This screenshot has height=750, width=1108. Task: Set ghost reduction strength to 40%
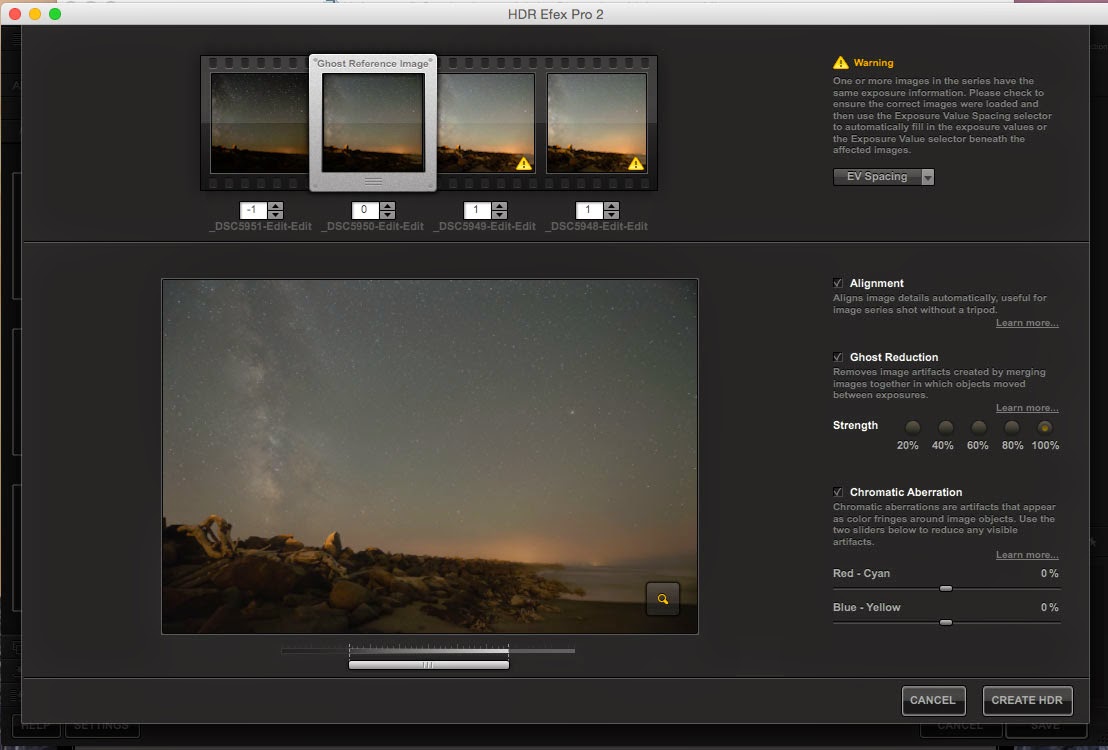945,427
